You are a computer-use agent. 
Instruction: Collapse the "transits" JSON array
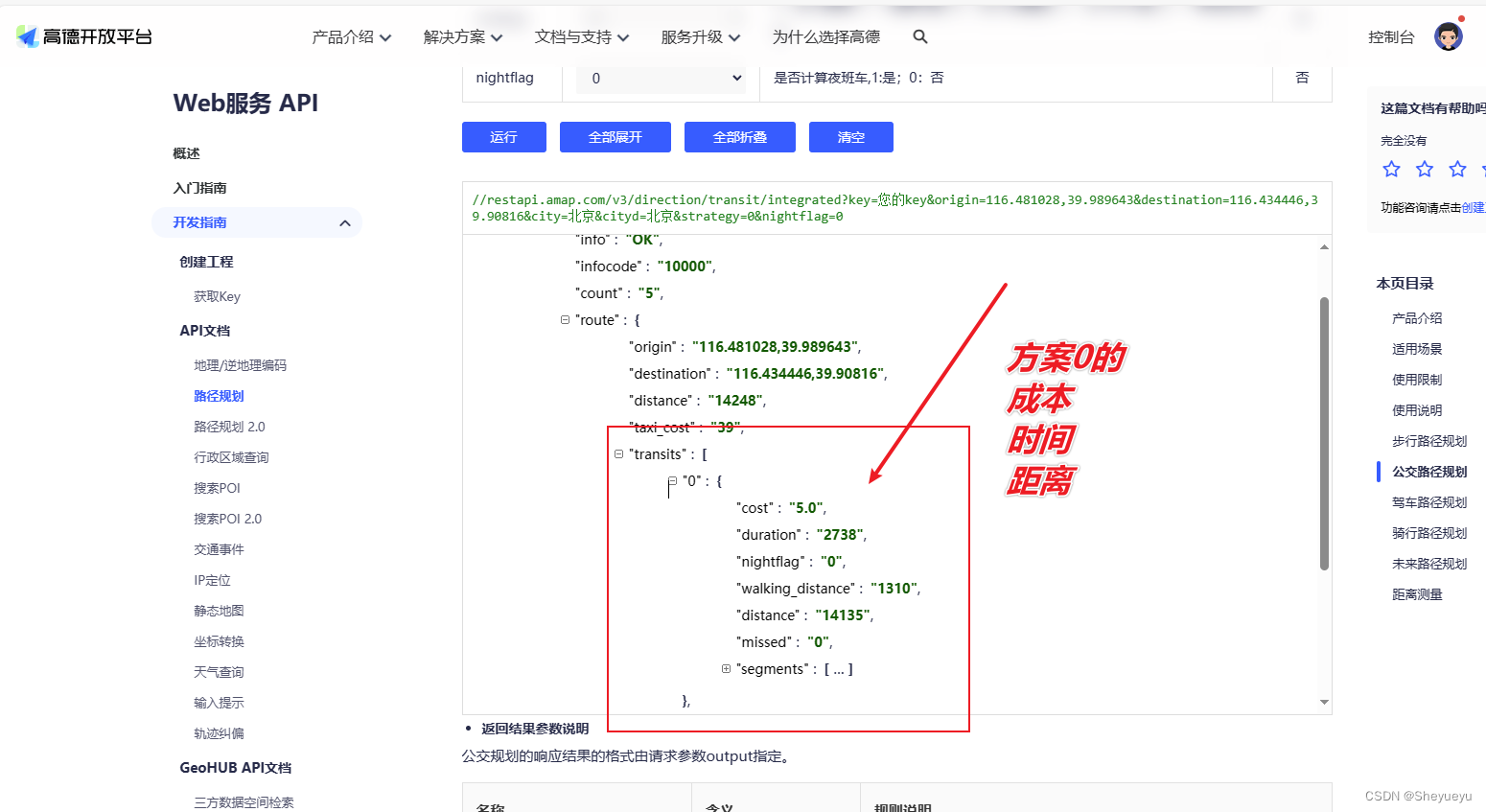pyautogui.click(x=618, y=454)
